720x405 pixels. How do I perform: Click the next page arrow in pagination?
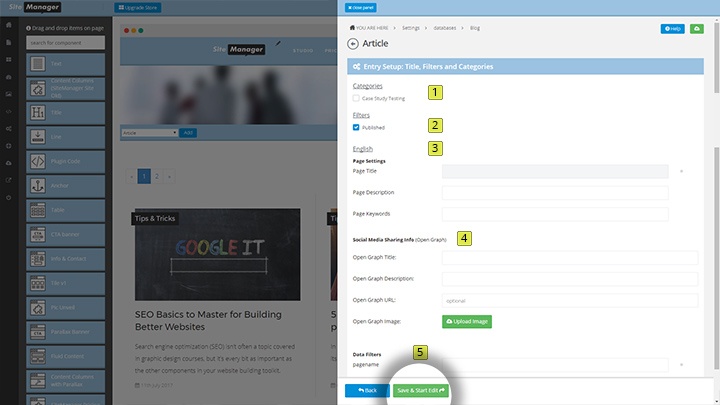point(169,176)
